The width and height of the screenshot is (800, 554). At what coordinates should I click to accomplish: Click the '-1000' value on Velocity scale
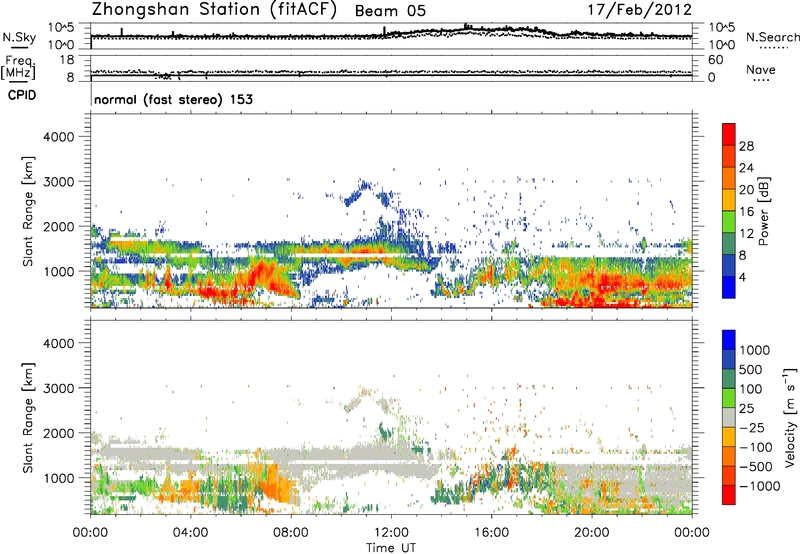(x=760, y=486)
